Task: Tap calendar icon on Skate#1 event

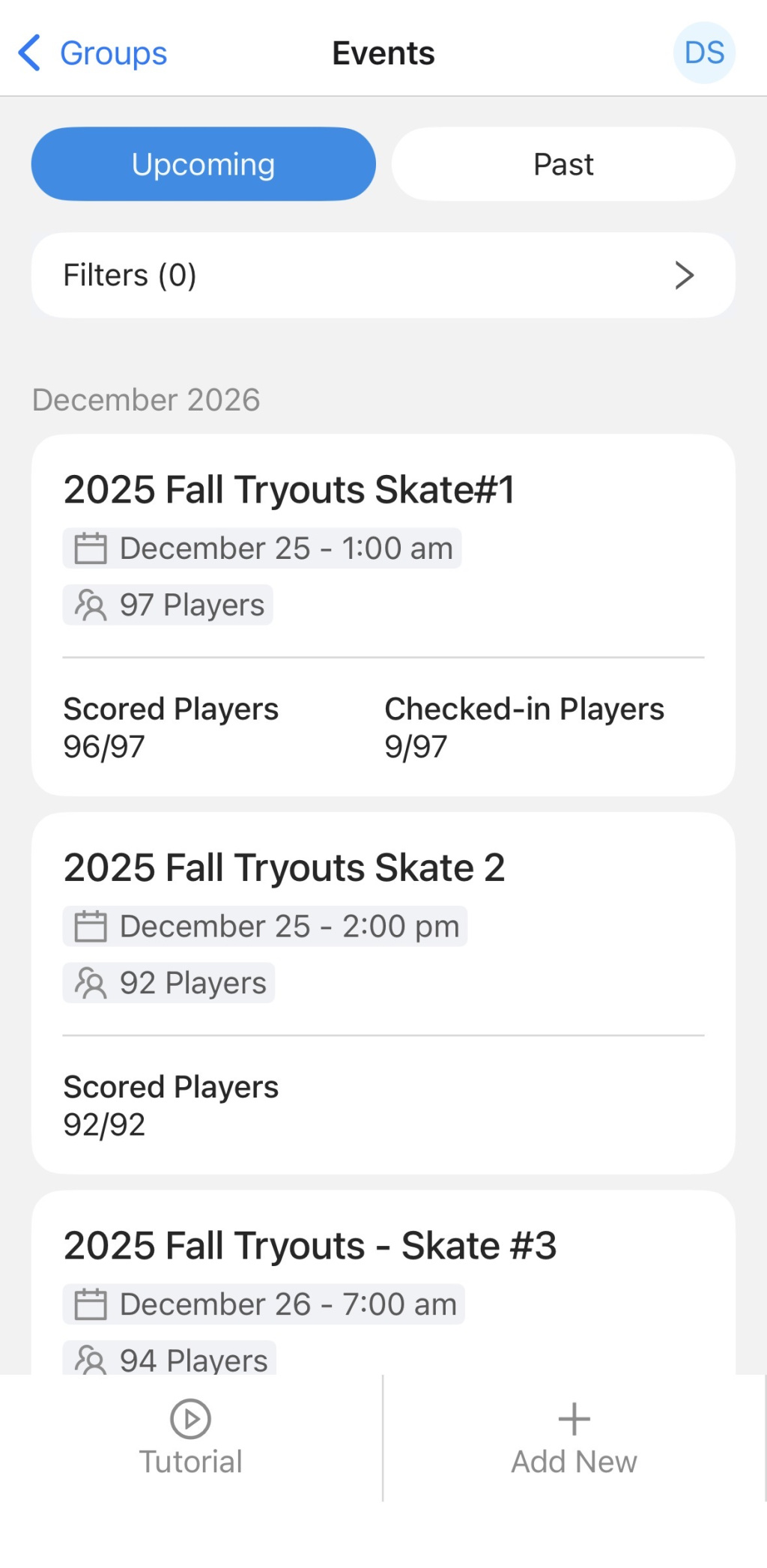Action: pyautogui.click(x=91, y=548)
